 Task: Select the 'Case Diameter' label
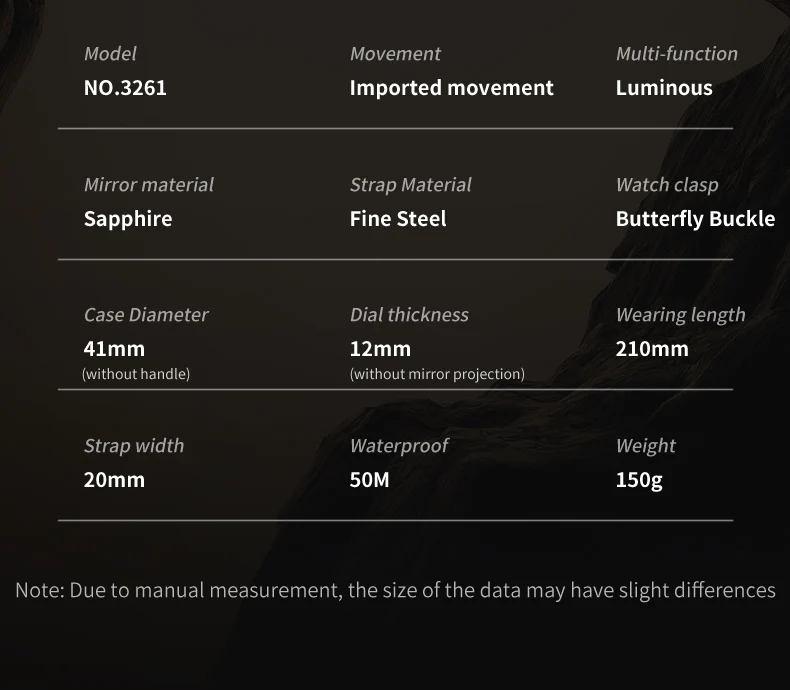pos(146,315)
